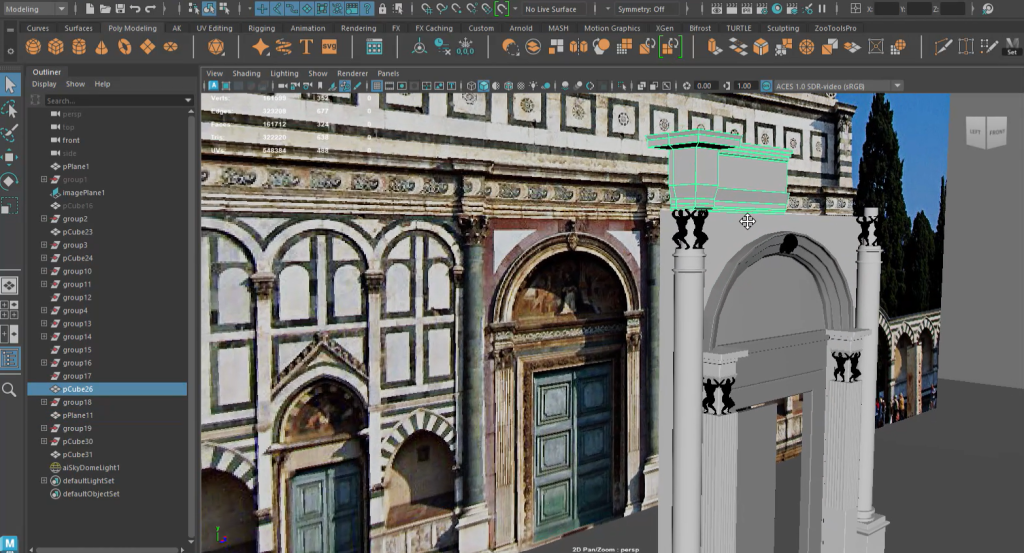Activate the Select tool arrow
The width and height of the screenshot is (1024, 553).
[x=10, y=84]
